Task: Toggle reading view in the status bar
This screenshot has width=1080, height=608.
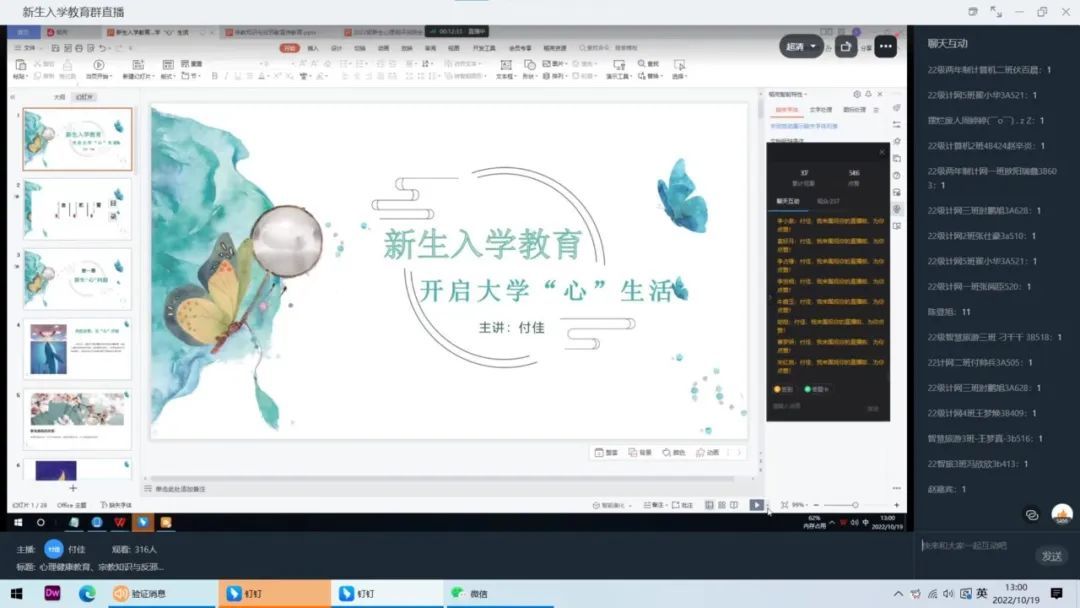Action: [736, 505]
